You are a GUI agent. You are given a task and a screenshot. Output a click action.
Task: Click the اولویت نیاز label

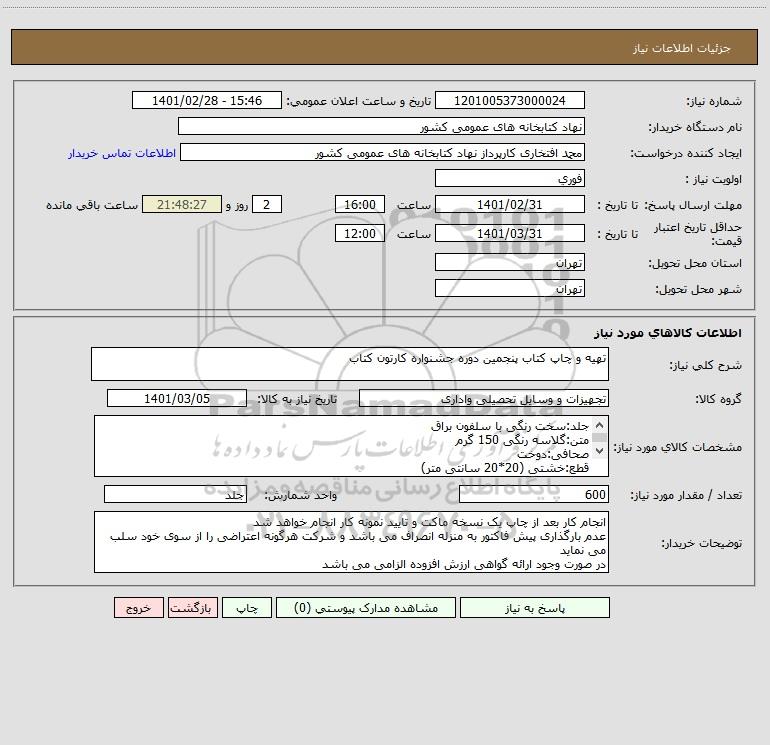[x=714, y=179]
